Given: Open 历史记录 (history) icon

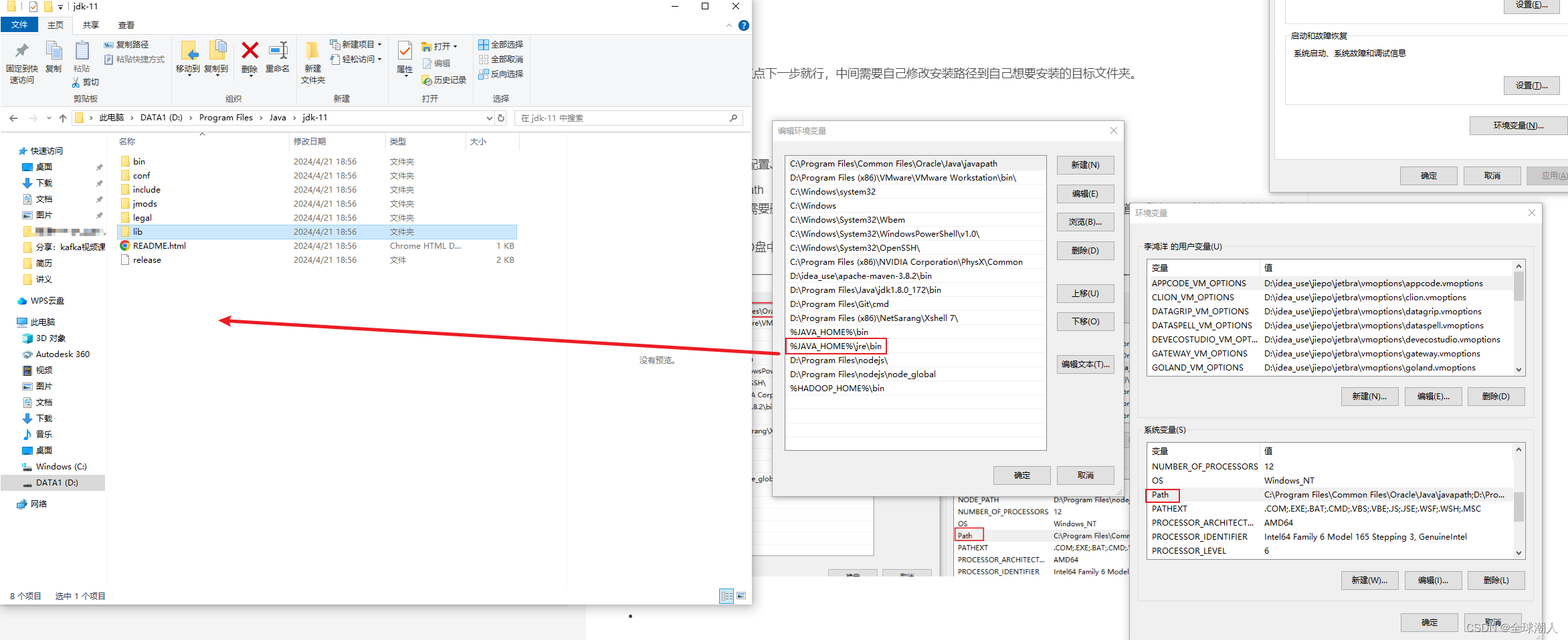Looking at the screenshot, I should tap(427, 80).
